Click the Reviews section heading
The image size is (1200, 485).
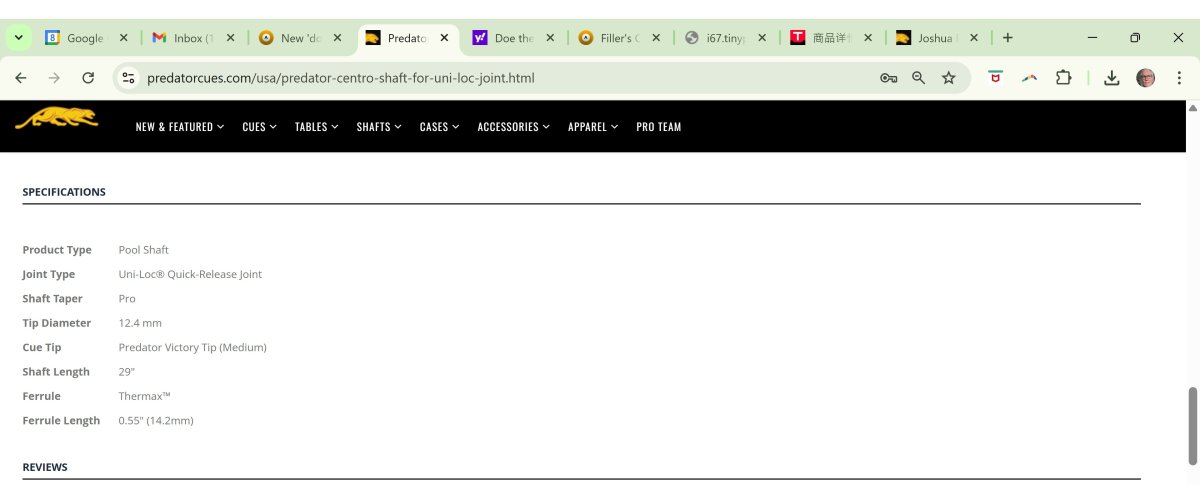tap(45, 467)
